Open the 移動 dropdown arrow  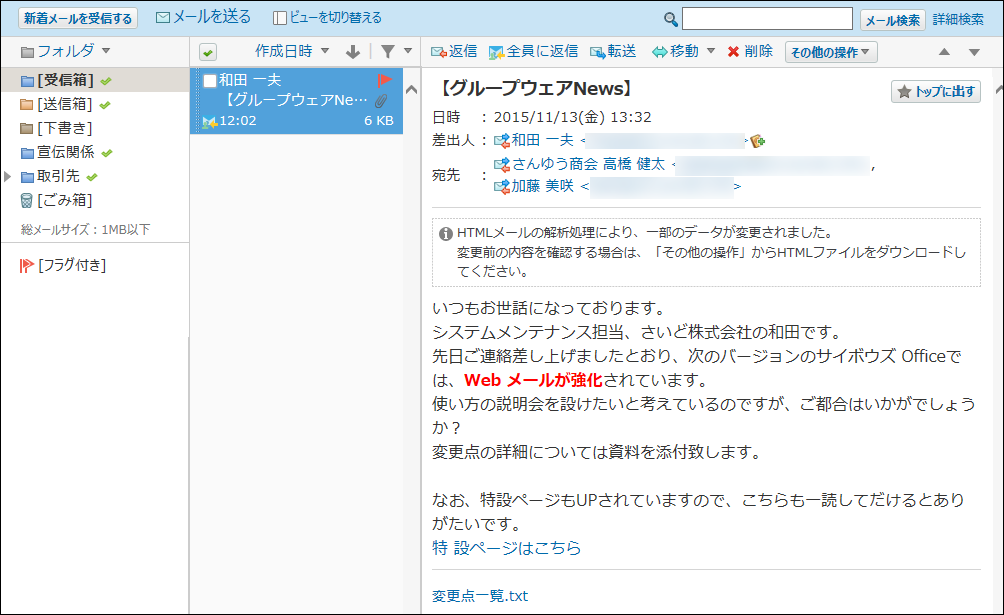coord(711,51)
